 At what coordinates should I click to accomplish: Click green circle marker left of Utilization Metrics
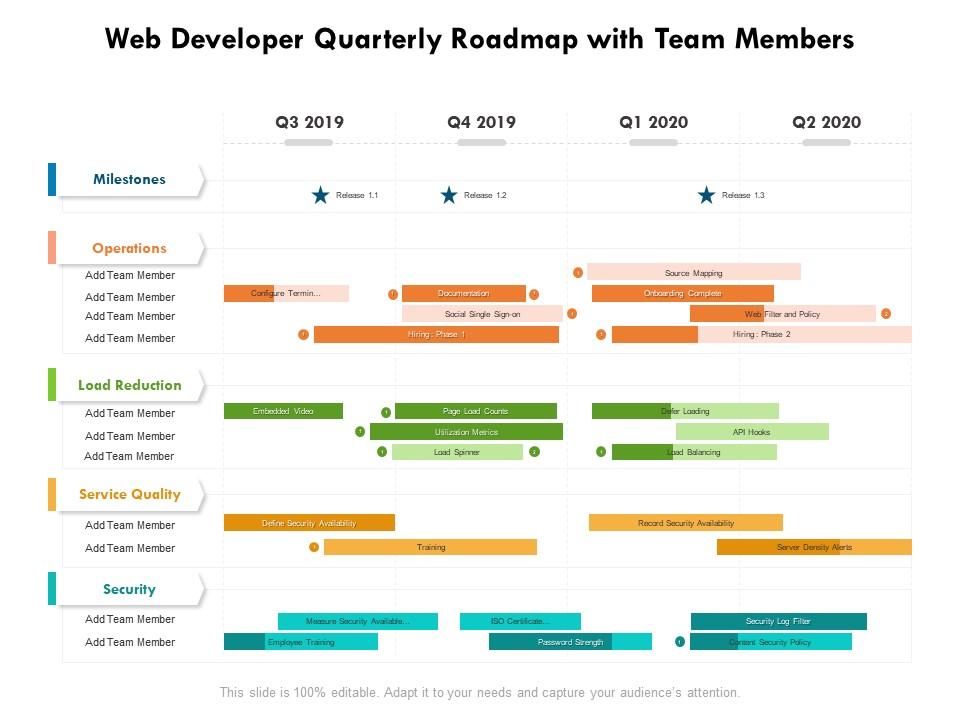[360, 432]
